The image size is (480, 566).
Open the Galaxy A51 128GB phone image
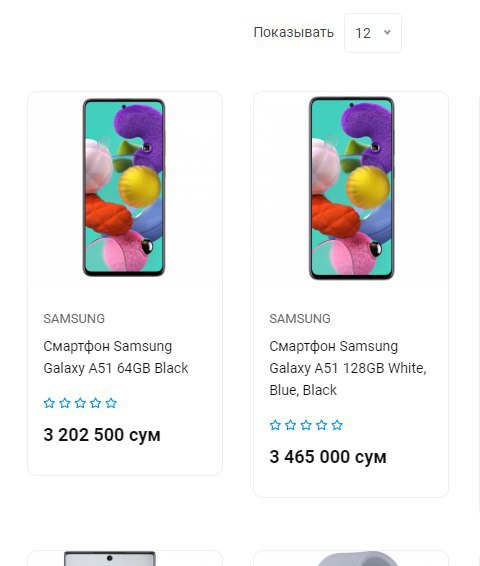(352, 188)
